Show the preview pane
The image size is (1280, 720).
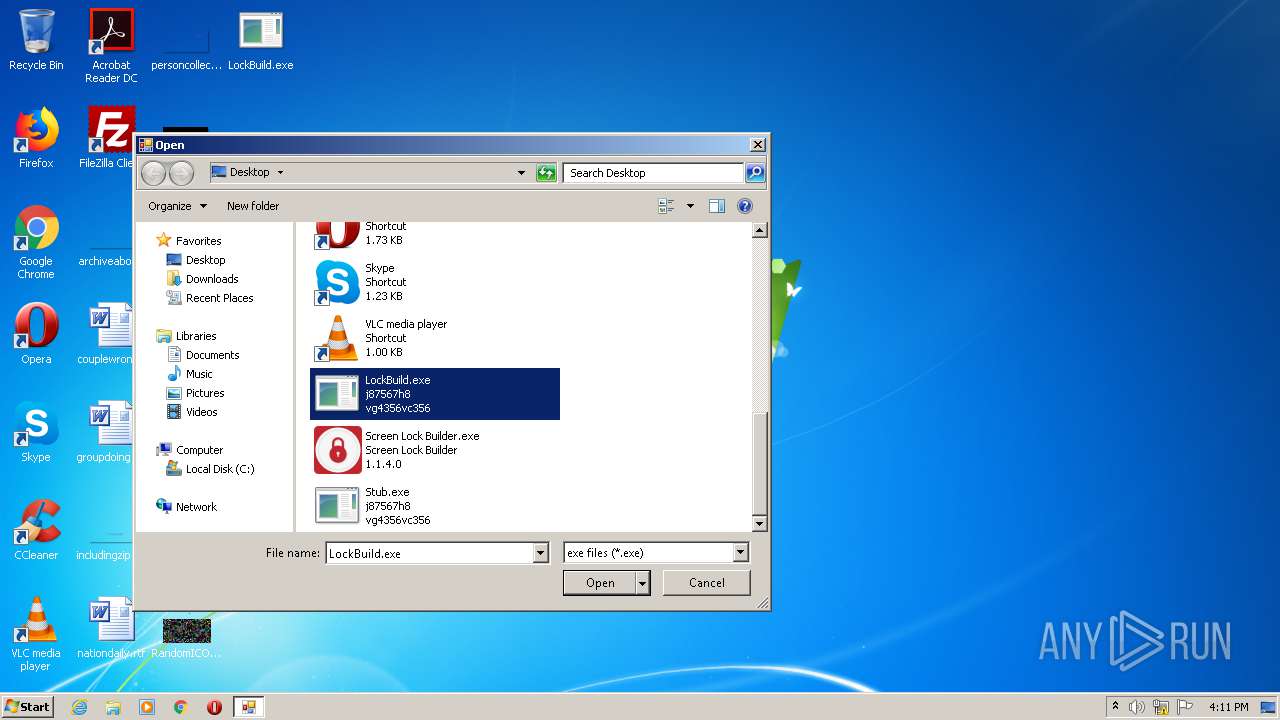[x=716, y=206]
